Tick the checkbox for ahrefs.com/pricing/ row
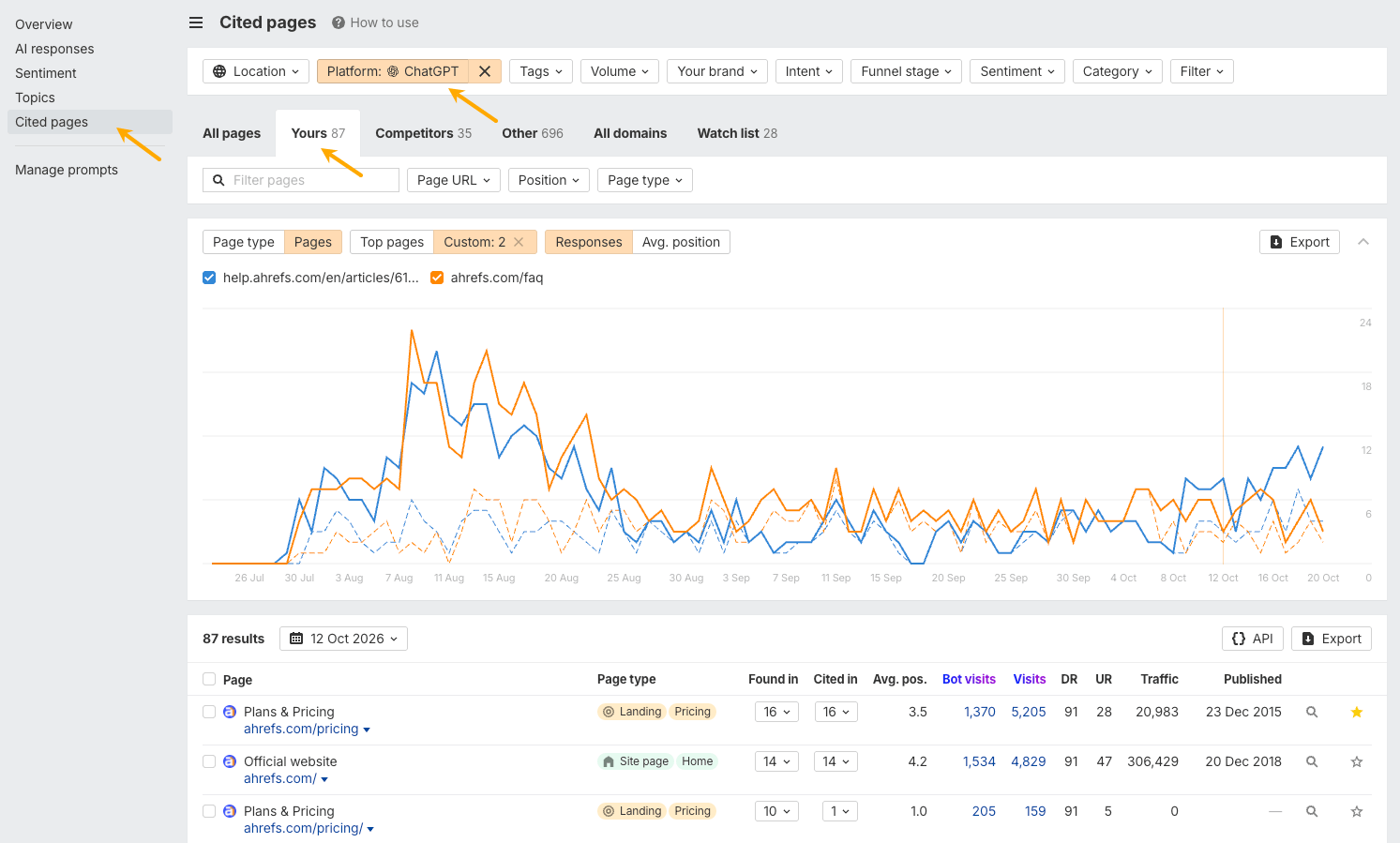Image resolution: width=1400 pixels, height=843 pixels. tap(209, 811)
